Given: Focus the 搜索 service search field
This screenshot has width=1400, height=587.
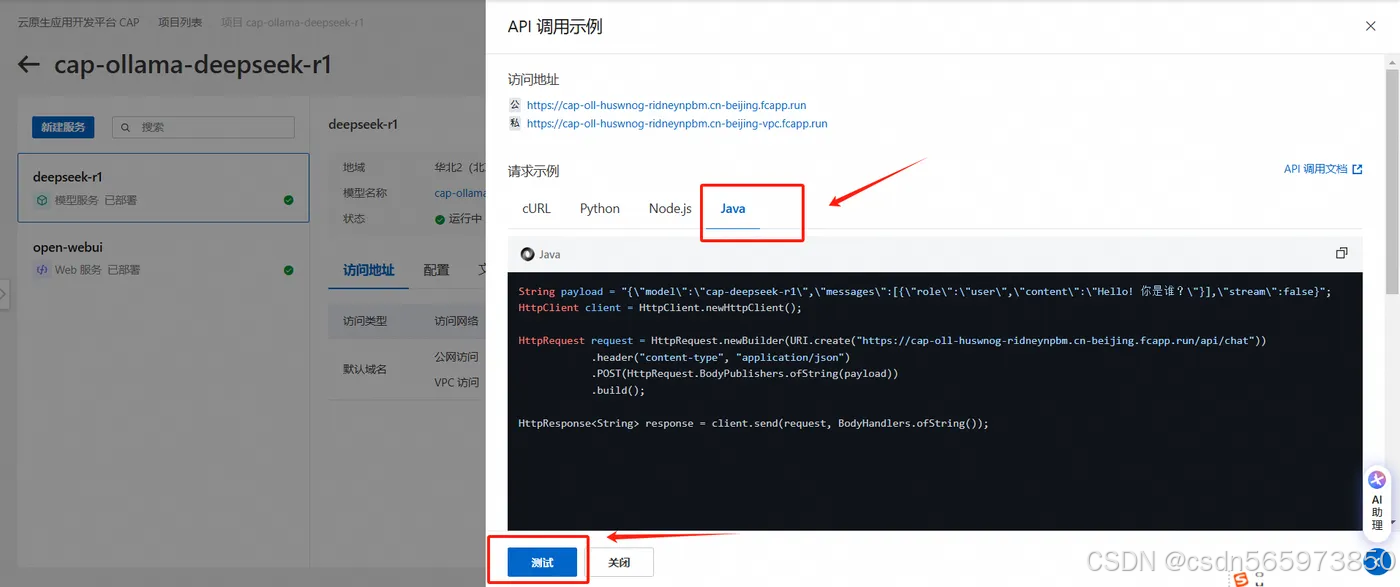Looking at the screenshot, I should (x=203, y=127).
